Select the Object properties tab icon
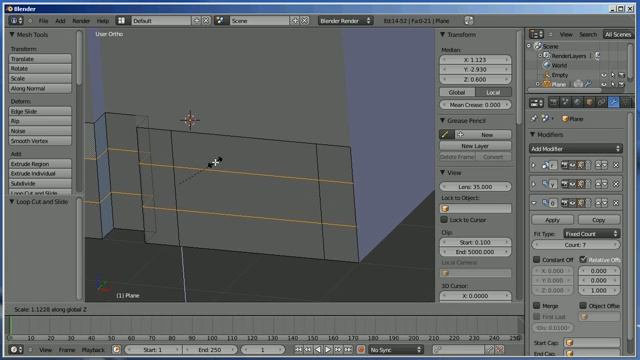The height and width of the screenshot is (360, 640). coord(589,102)
